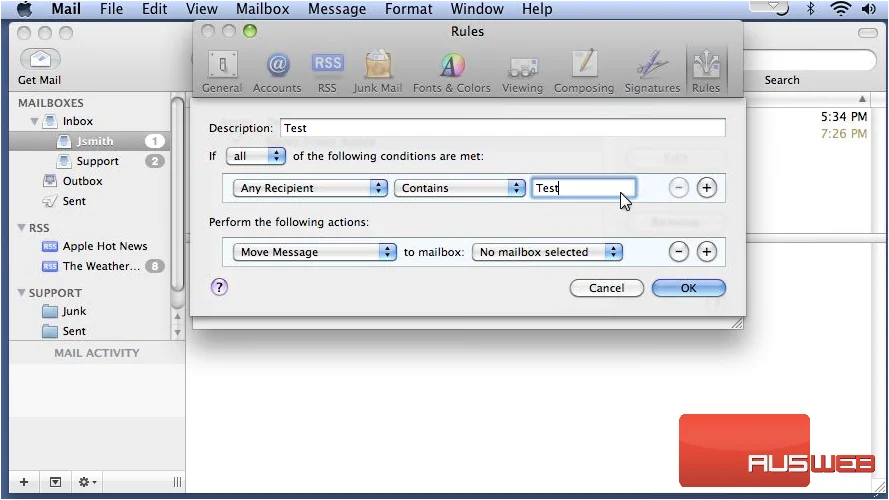The height and width of the screenshot is (500, 889).
Task: Open the Mail menu
Action: coord(66,9)
